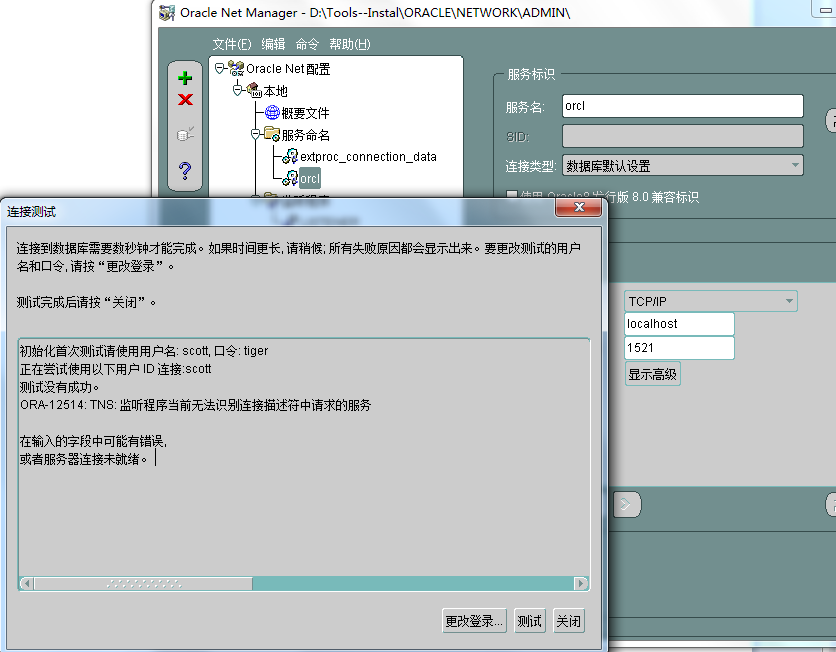Click the red X delete icon
This screenshot has height=652, width=836.
tap(185, 99)
